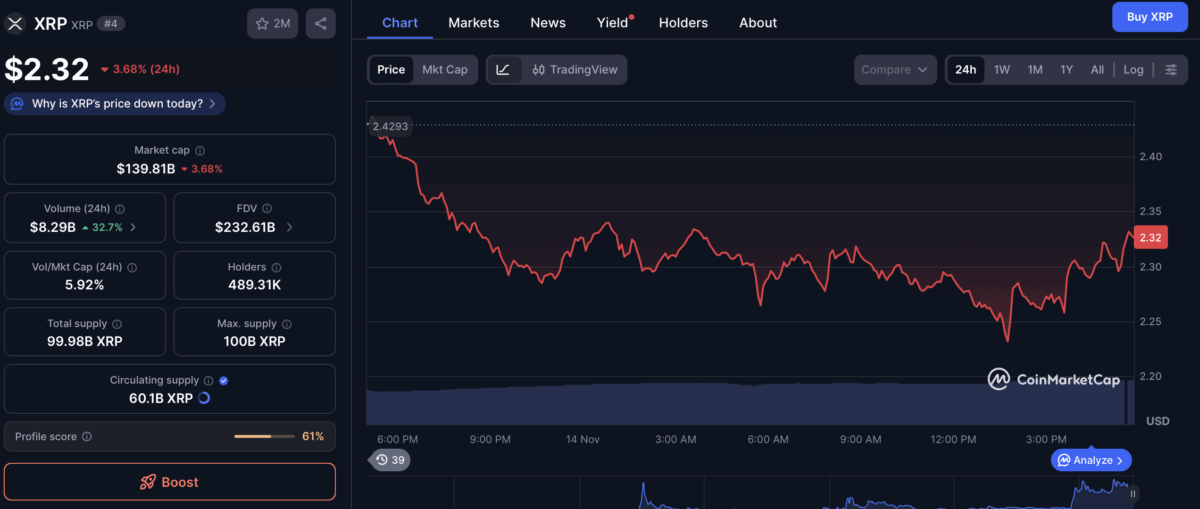Viewport: 1200px width, 509px height.
Task: Click the history clock badge showing 39
Action: tap(390, 460)
